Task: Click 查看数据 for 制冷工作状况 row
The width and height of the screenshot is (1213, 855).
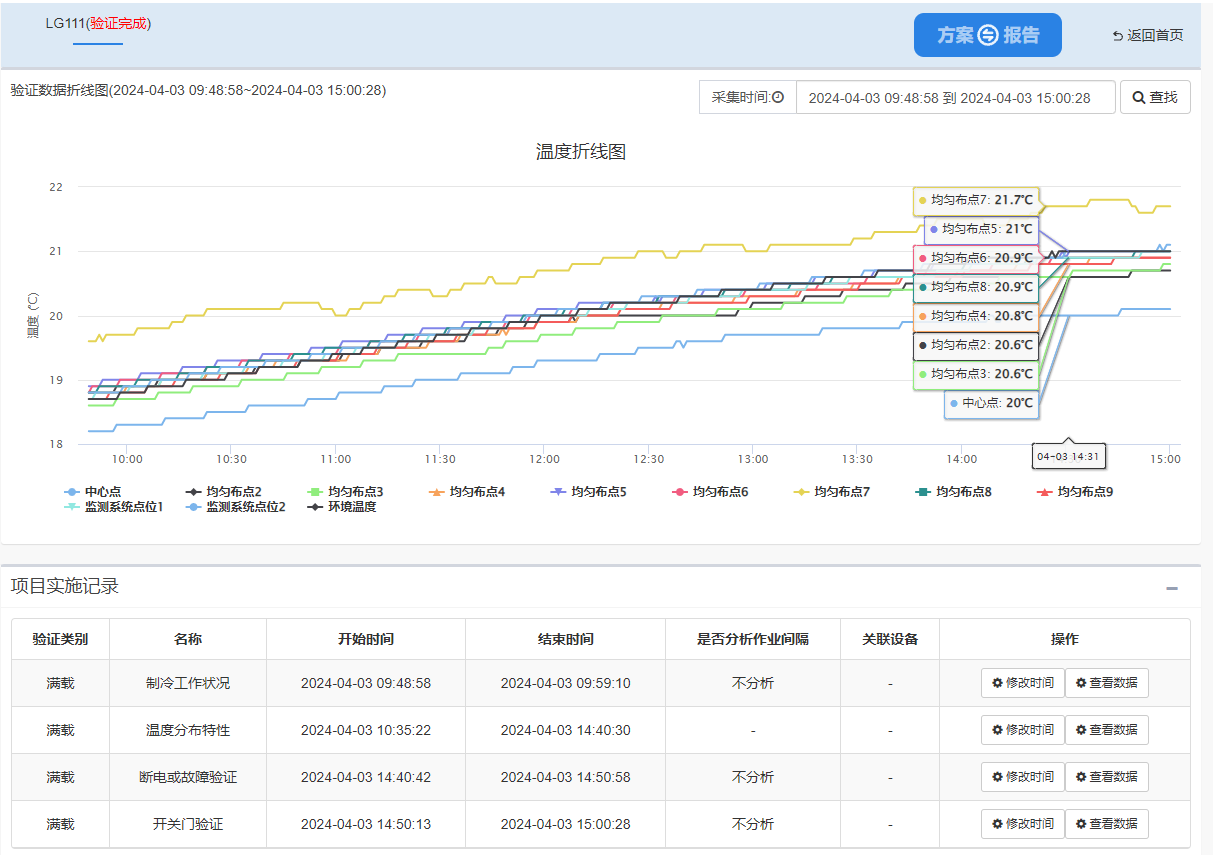Action: coord(1106,683)
